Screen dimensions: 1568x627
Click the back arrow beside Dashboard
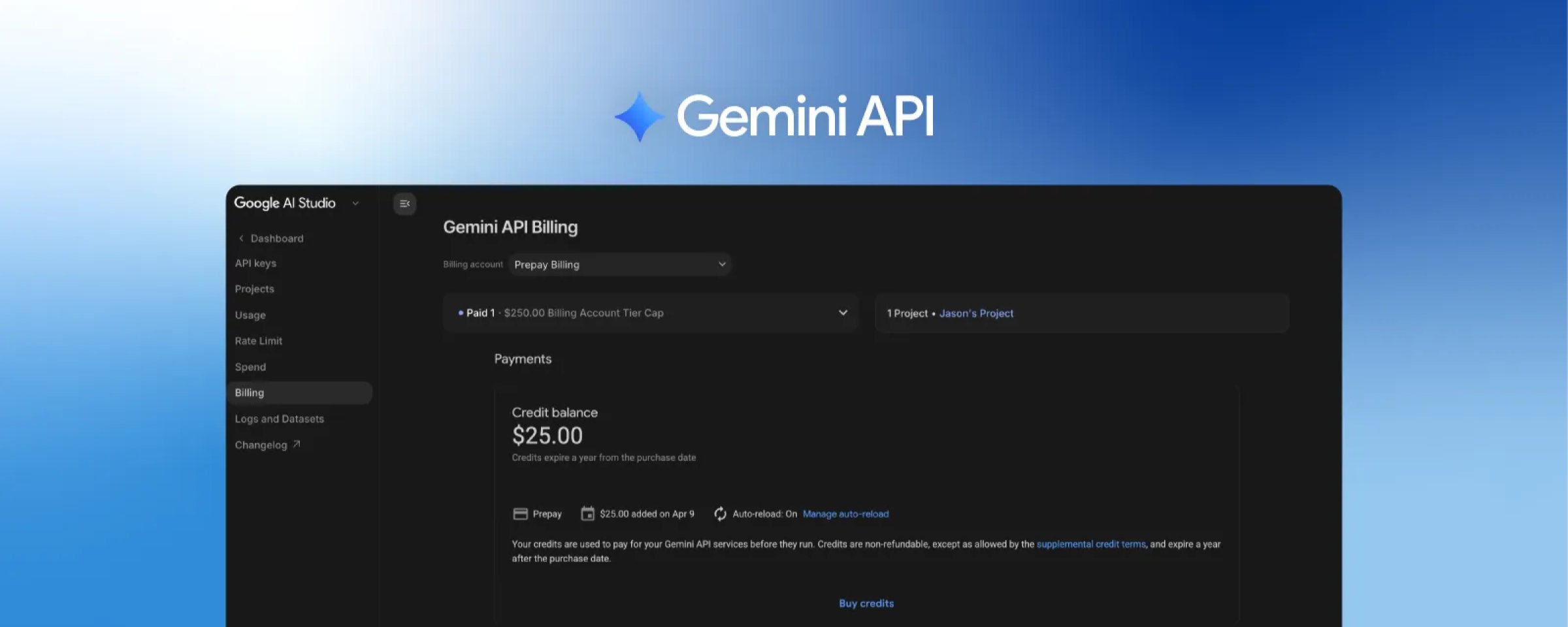241,238
